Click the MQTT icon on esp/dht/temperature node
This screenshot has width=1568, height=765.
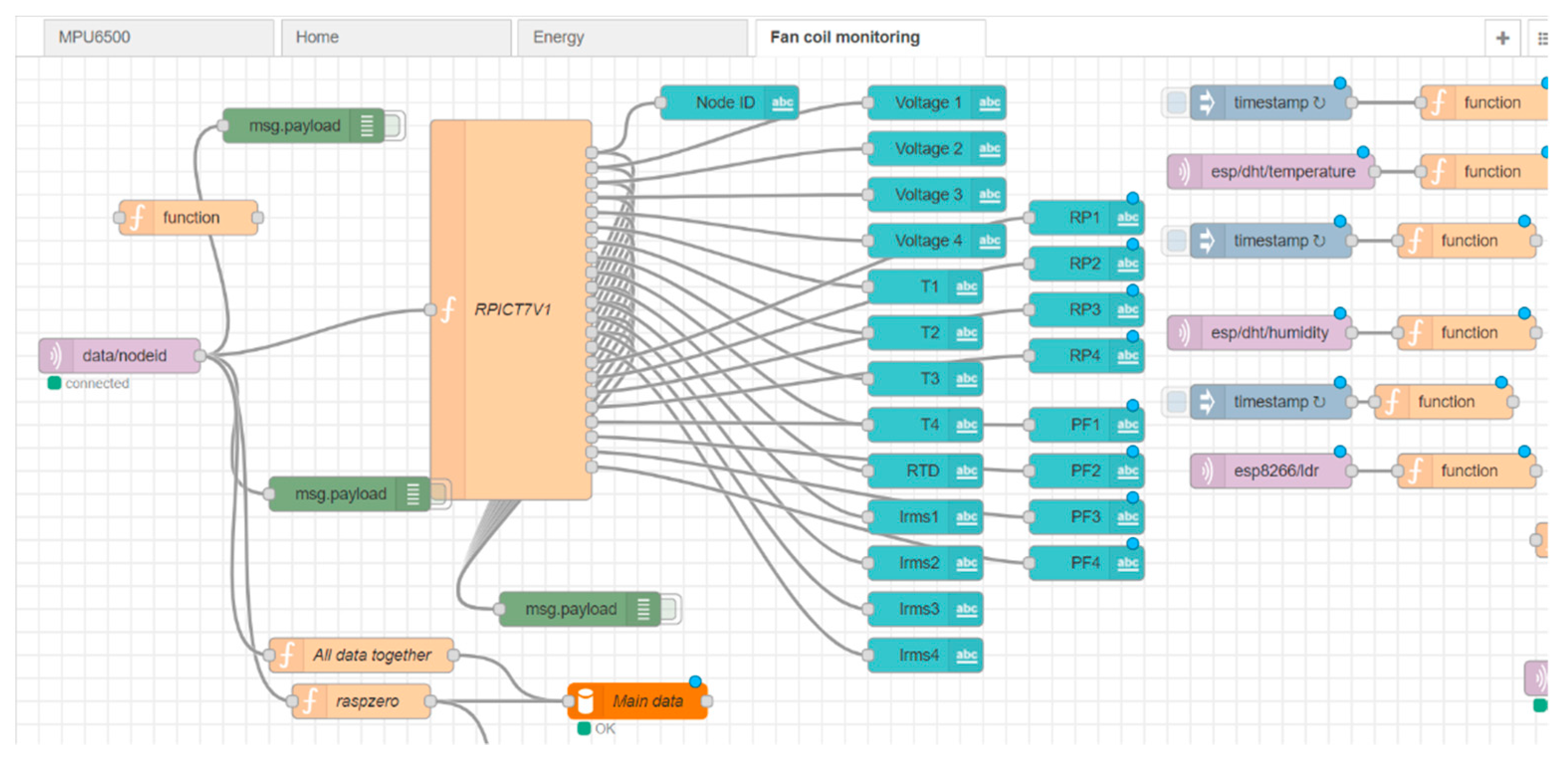coord(1183,172)
